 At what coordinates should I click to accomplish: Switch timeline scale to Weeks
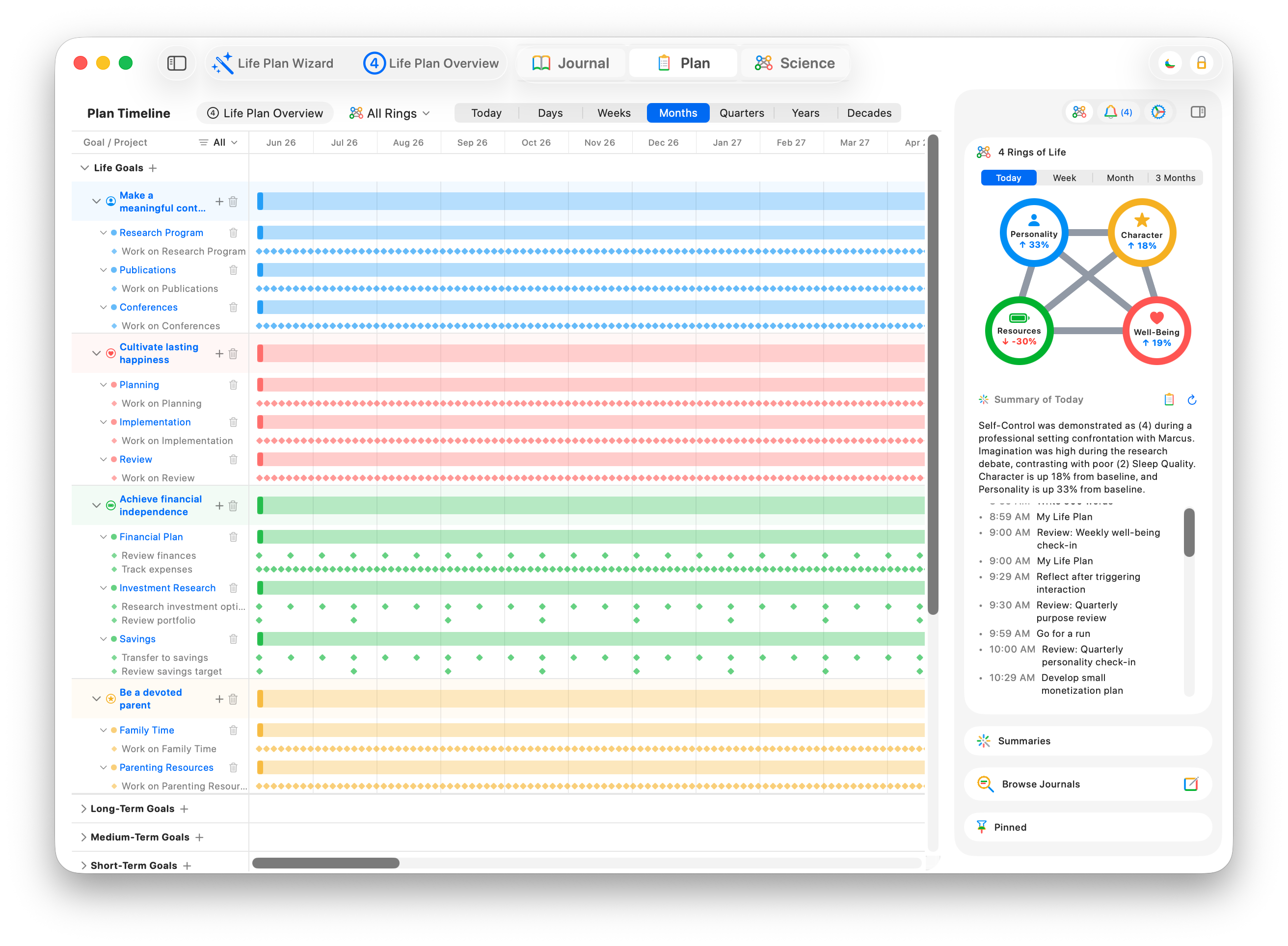pyautogui.click(x=614, y=113)
